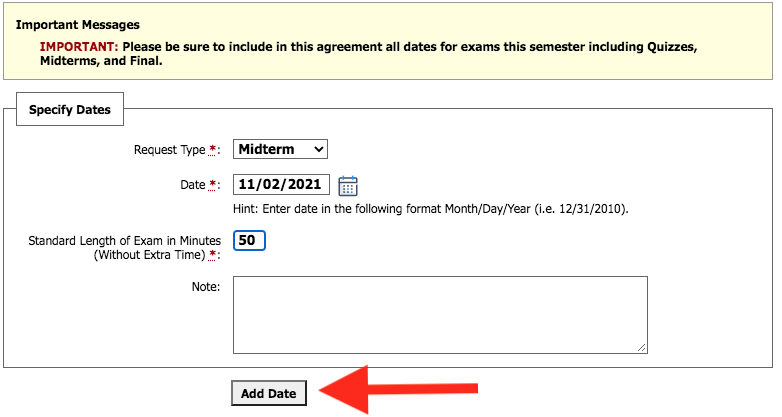
Task: Focus the exam length field showing 50
Action: pos(249,240)
